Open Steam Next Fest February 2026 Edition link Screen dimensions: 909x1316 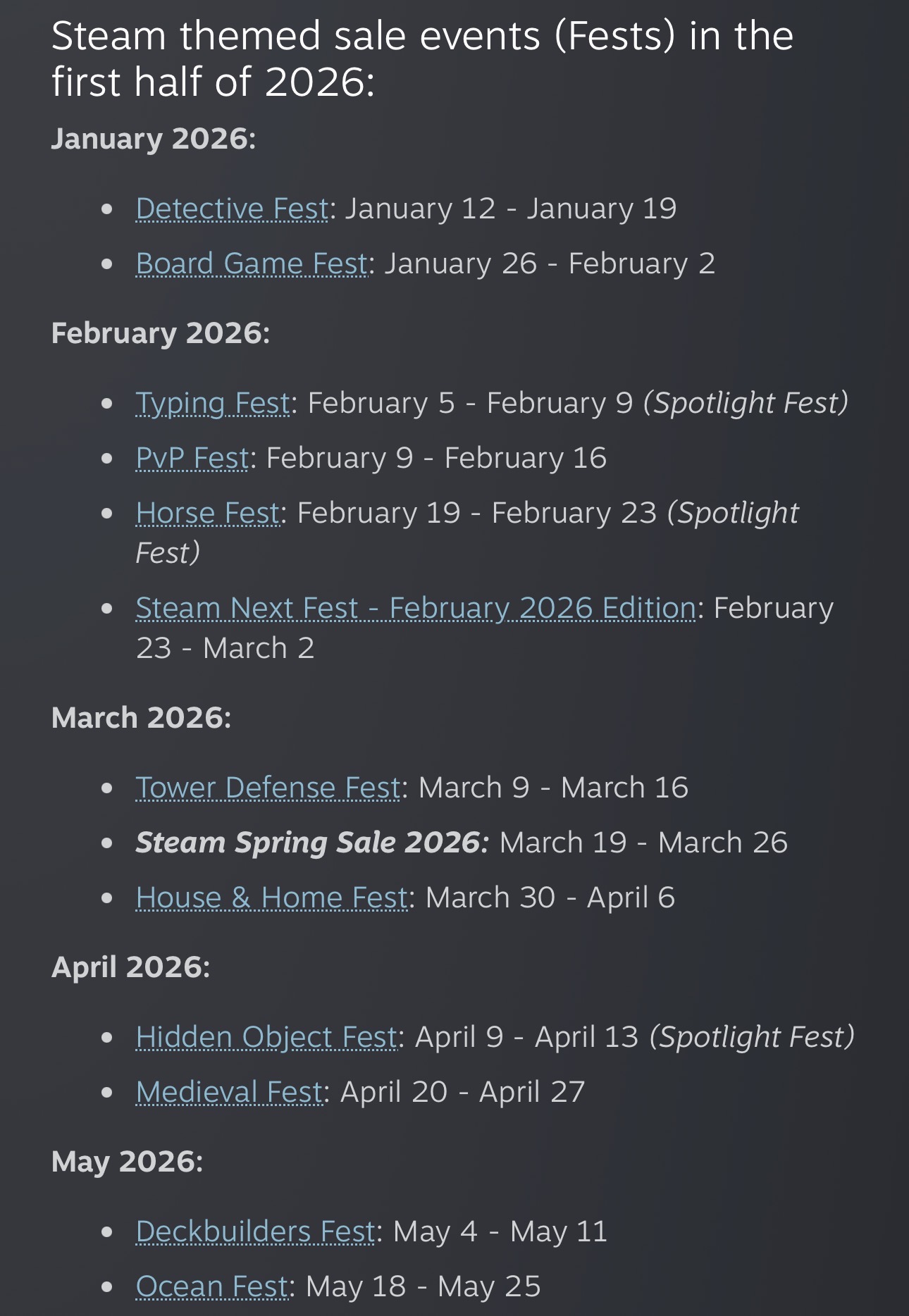(x=416, y=608)
